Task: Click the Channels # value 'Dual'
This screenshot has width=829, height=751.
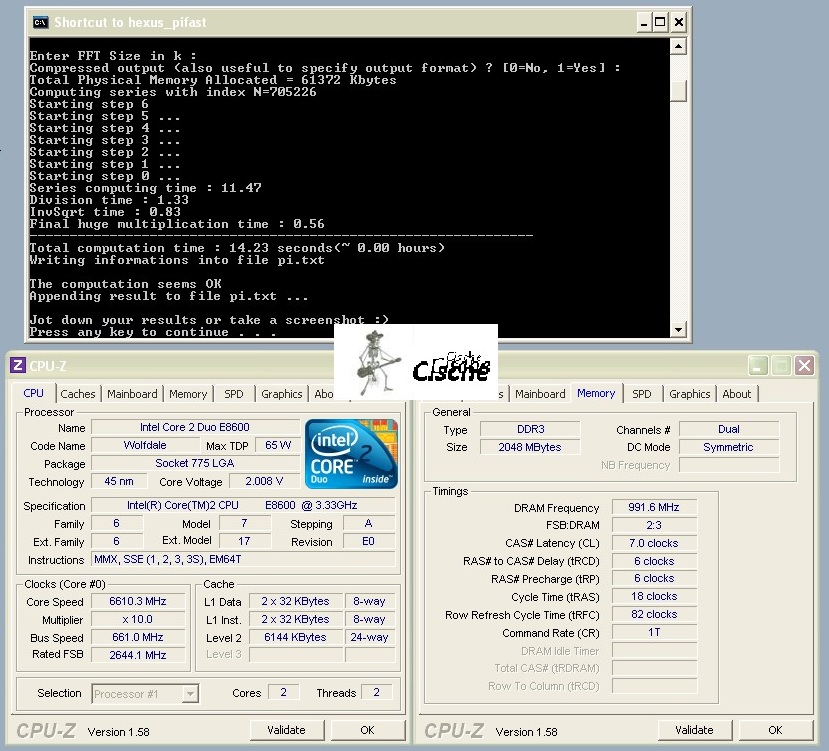Action: tap(729, 429)
